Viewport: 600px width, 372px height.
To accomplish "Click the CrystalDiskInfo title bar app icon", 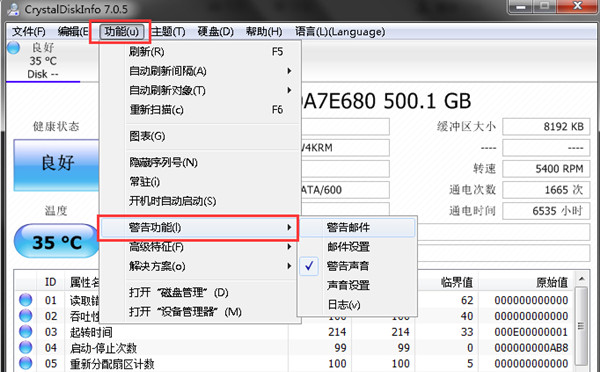I will tap(13, 9).
